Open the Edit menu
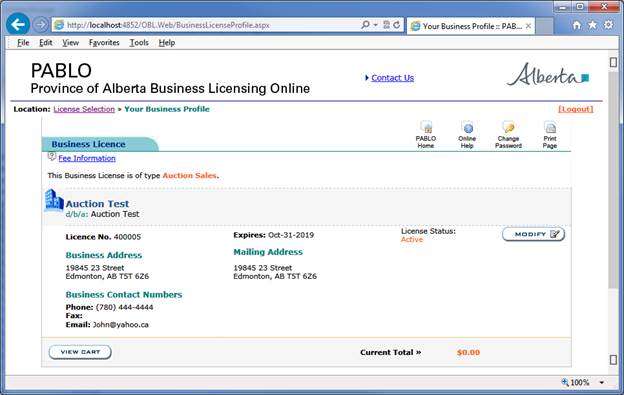 46,43
